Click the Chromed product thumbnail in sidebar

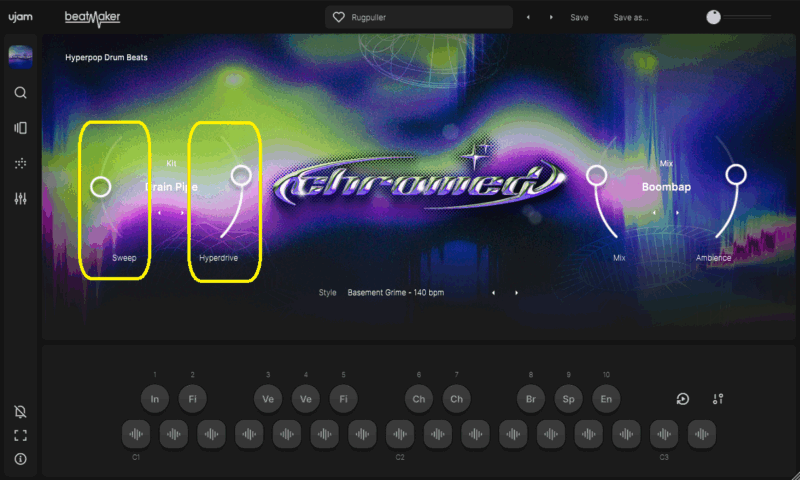pyautogui.click(x=20, y=57)
